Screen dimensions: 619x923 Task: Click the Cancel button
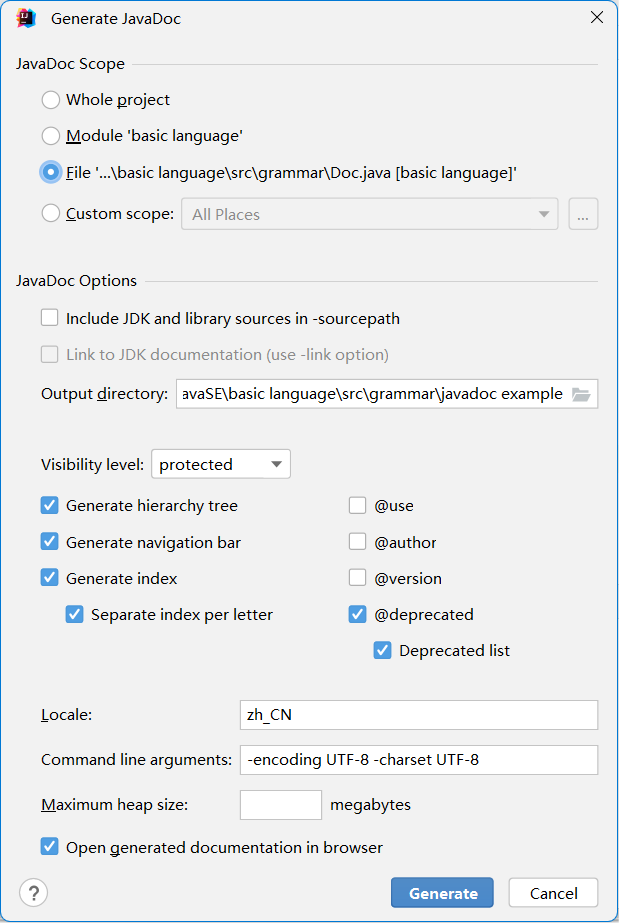point(554,893)
